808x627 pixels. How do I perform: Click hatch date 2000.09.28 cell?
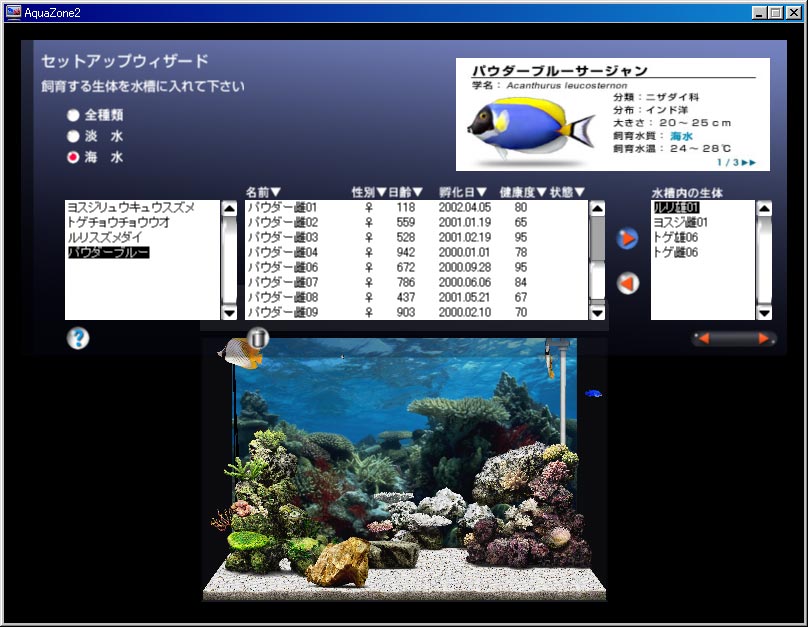click(x=465, y=267)
